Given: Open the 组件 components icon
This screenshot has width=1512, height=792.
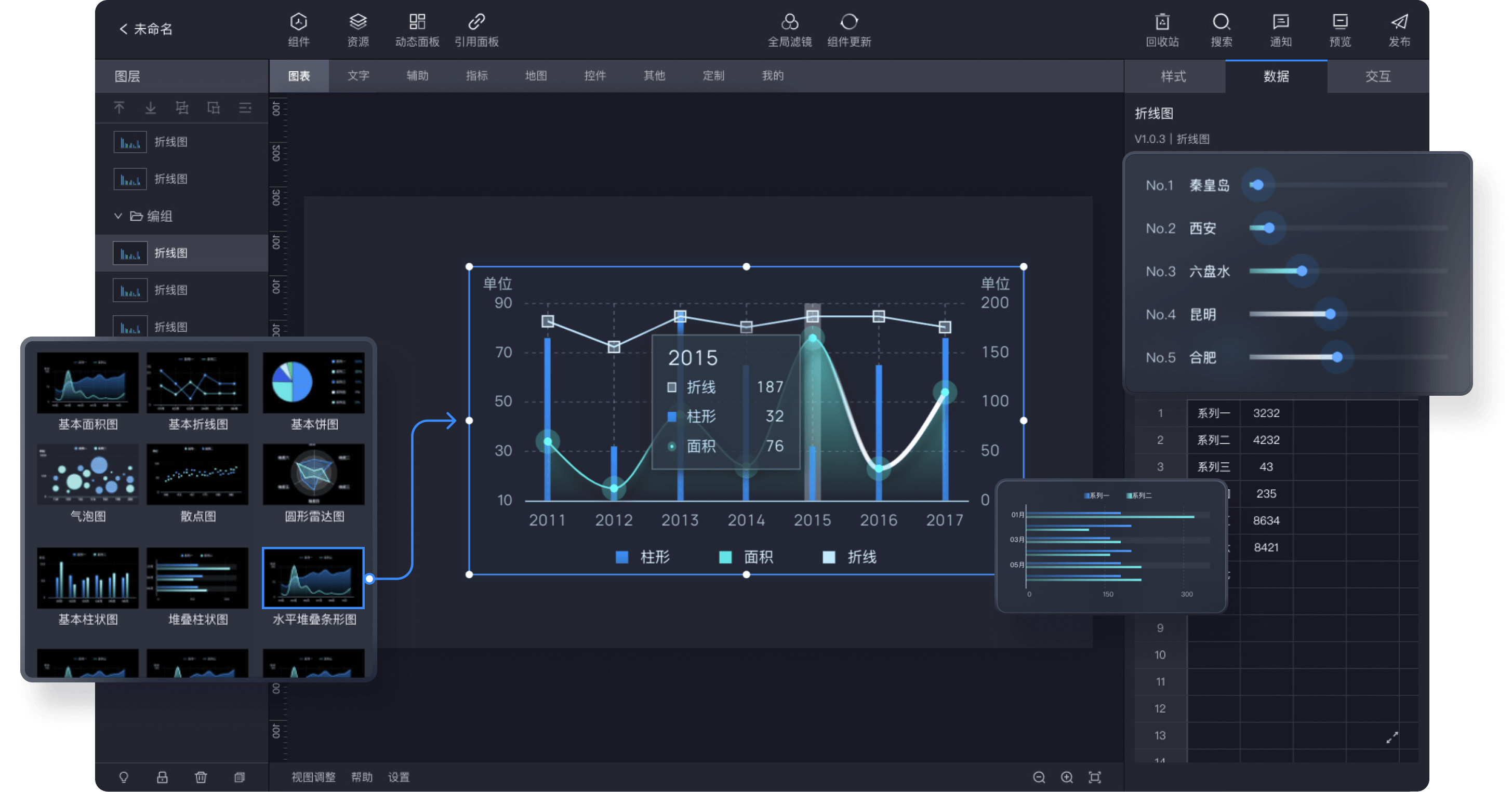Looking at the screenshot, I should point(298,23).
